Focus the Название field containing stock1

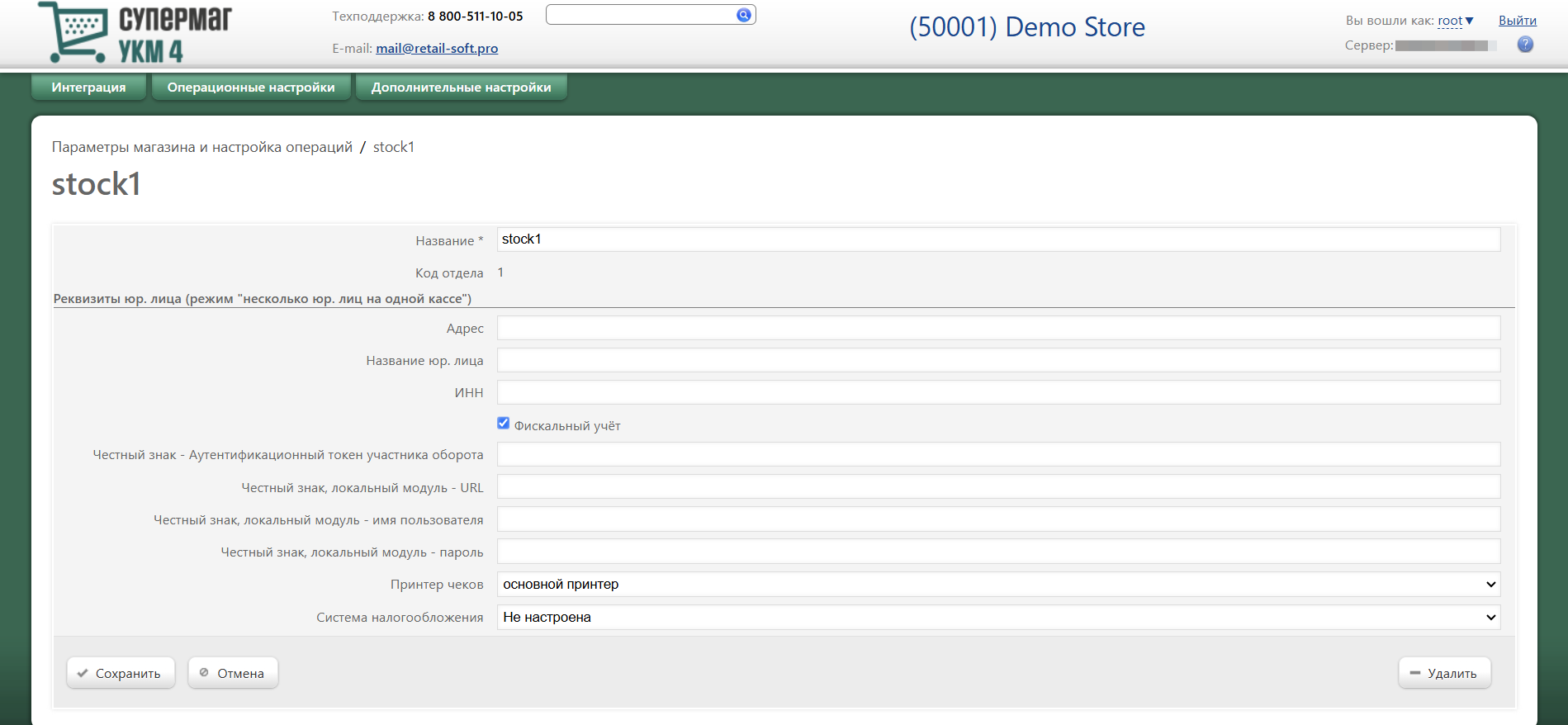(997, 239)
